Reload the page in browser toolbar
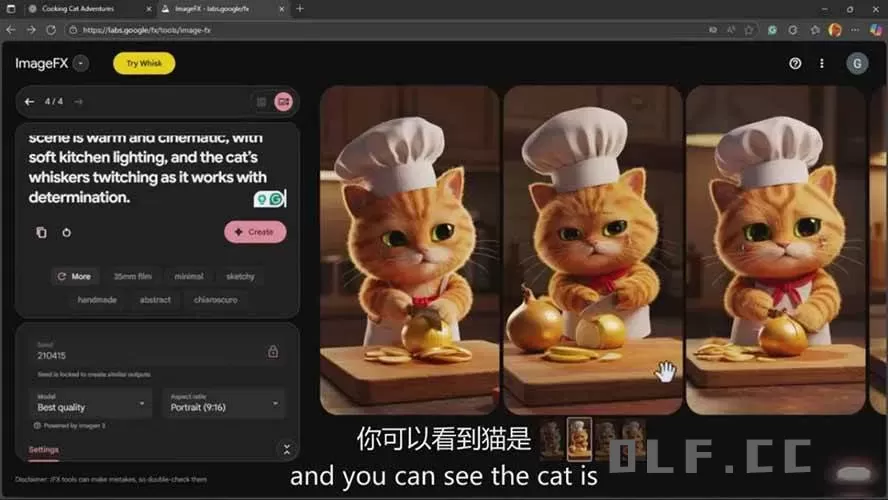Image resolution: width=888 pixels, height=500 pixels. click(51, 30)
